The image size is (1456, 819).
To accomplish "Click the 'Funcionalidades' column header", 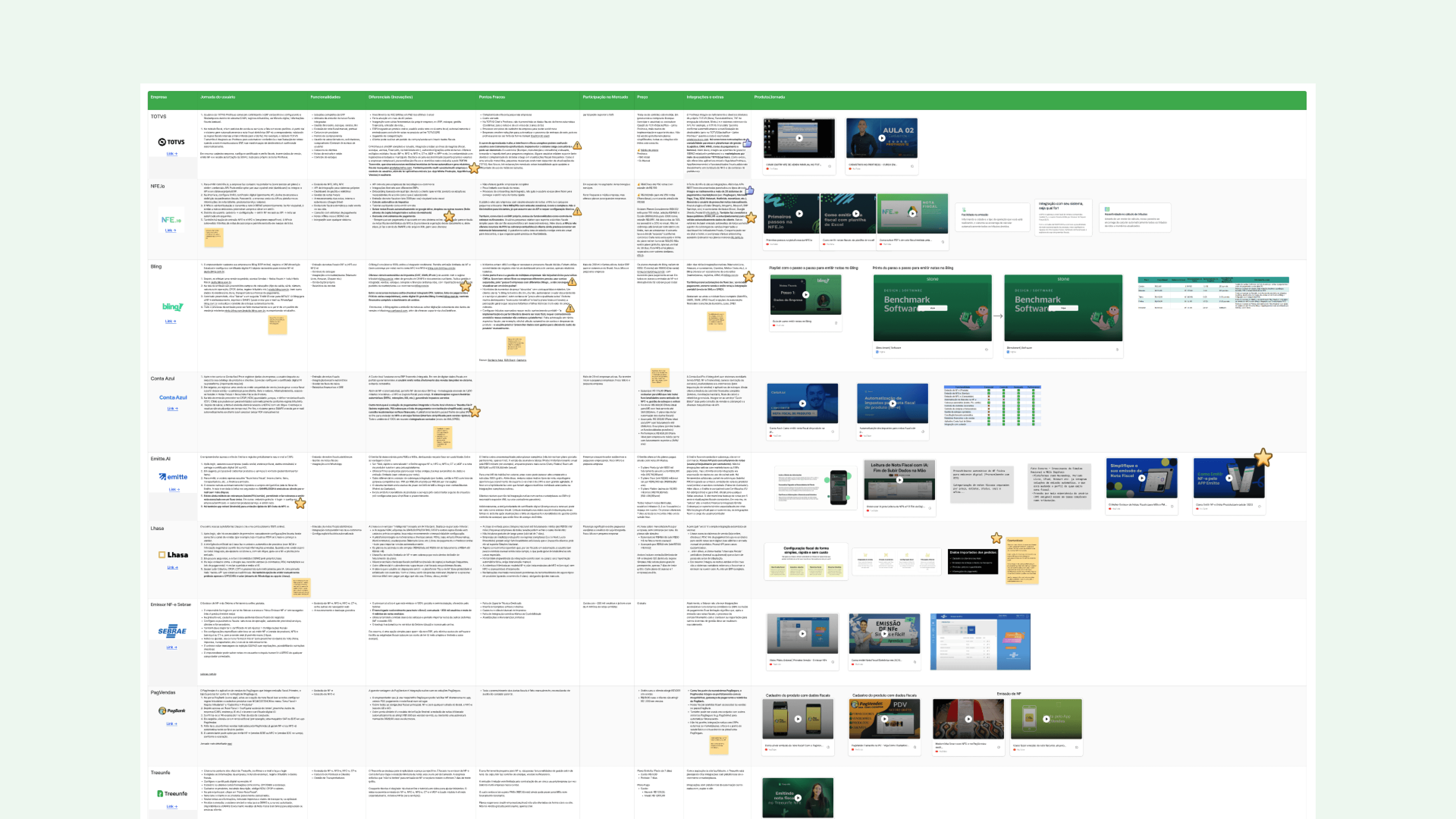I will [x=326, y=97].
